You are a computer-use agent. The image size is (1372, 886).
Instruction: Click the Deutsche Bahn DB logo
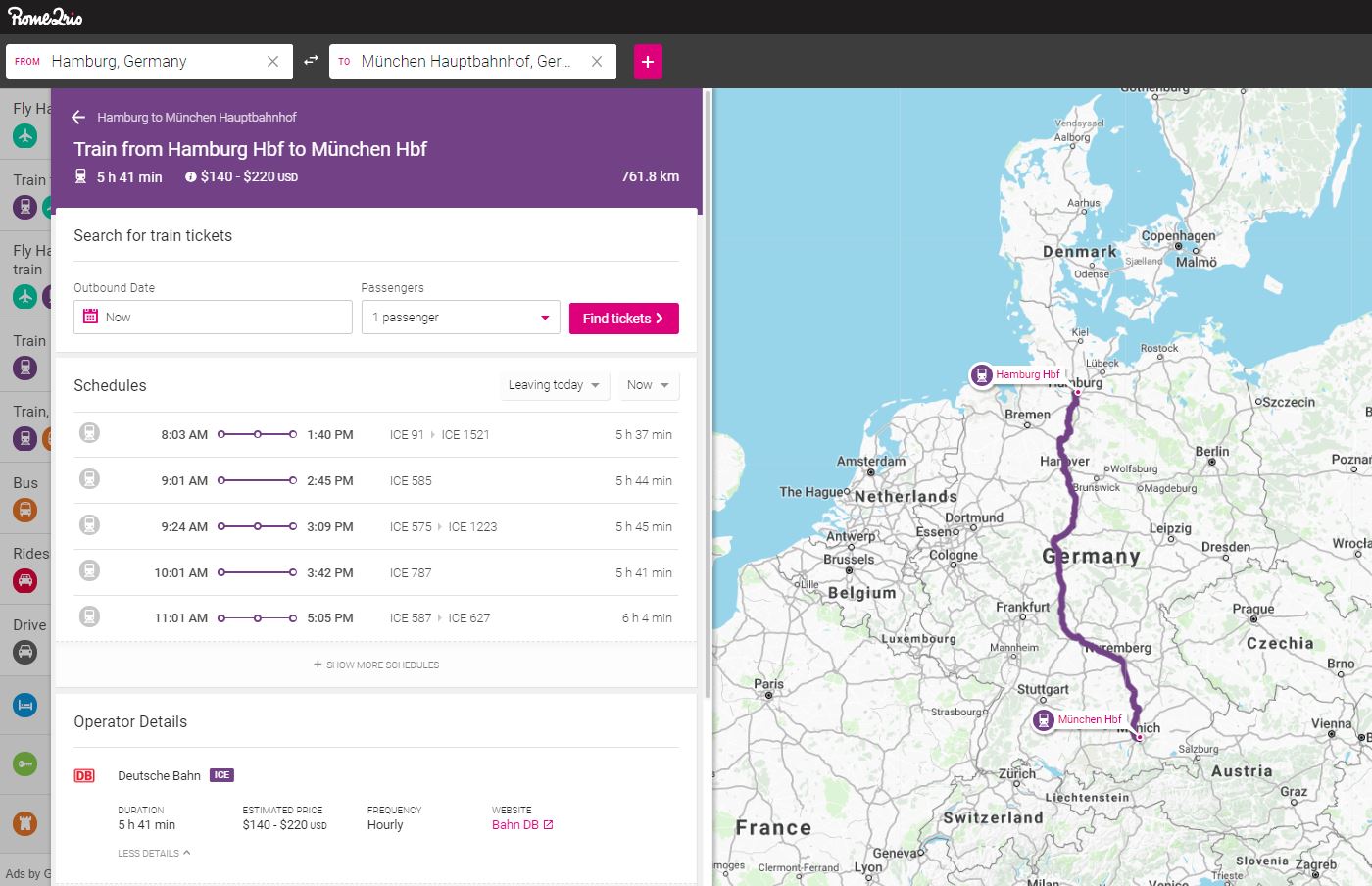pos(84,776)
